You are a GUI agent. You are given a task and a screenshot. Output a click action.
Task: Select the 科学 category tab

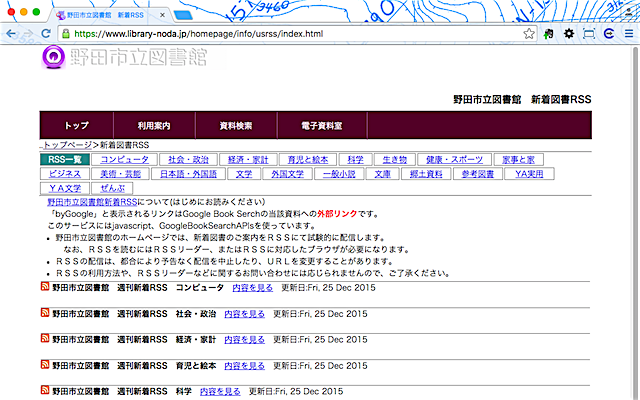pyautogui.click(x=355, y=160)
